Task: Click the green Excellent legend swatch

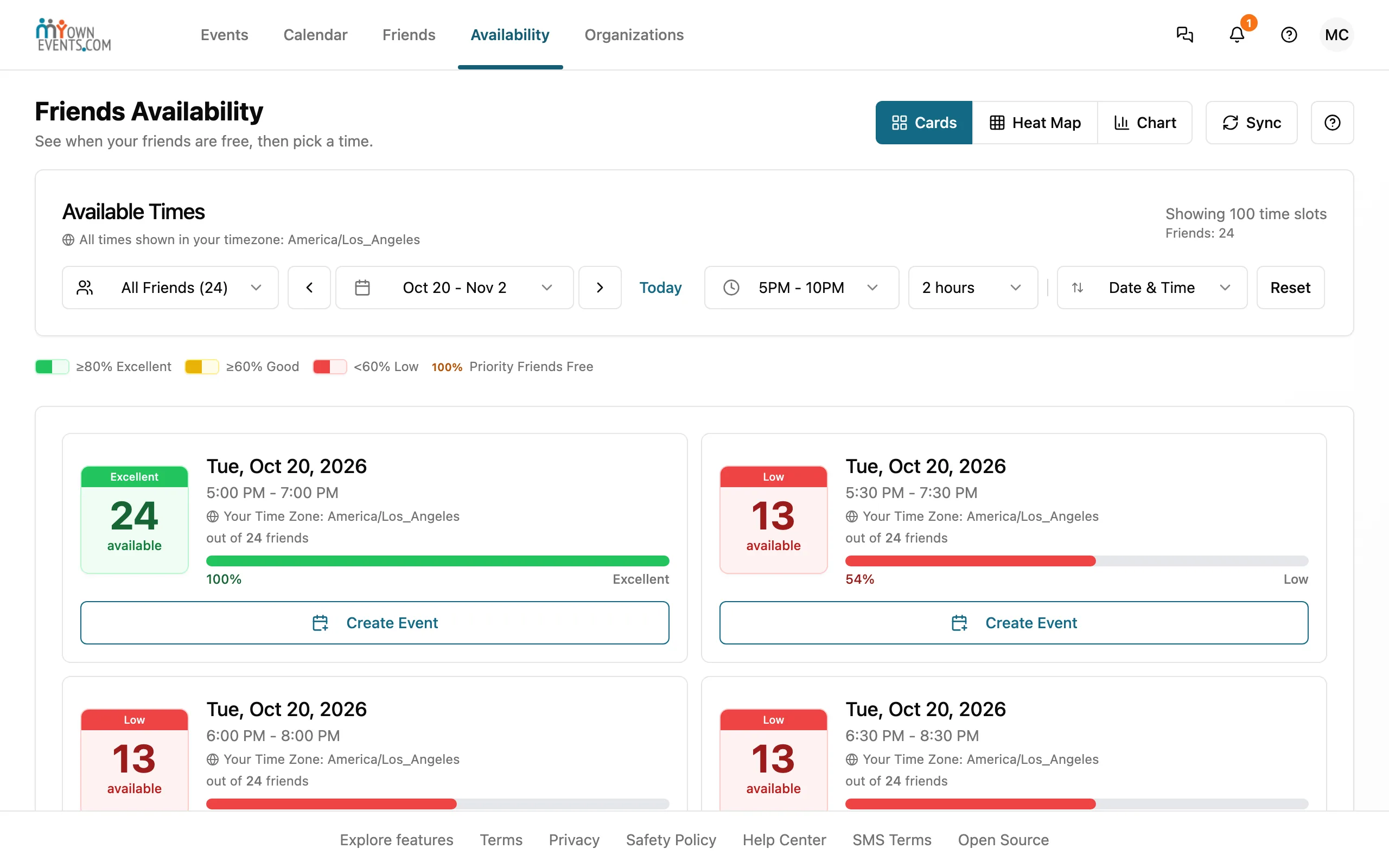Action: point(52,366)
